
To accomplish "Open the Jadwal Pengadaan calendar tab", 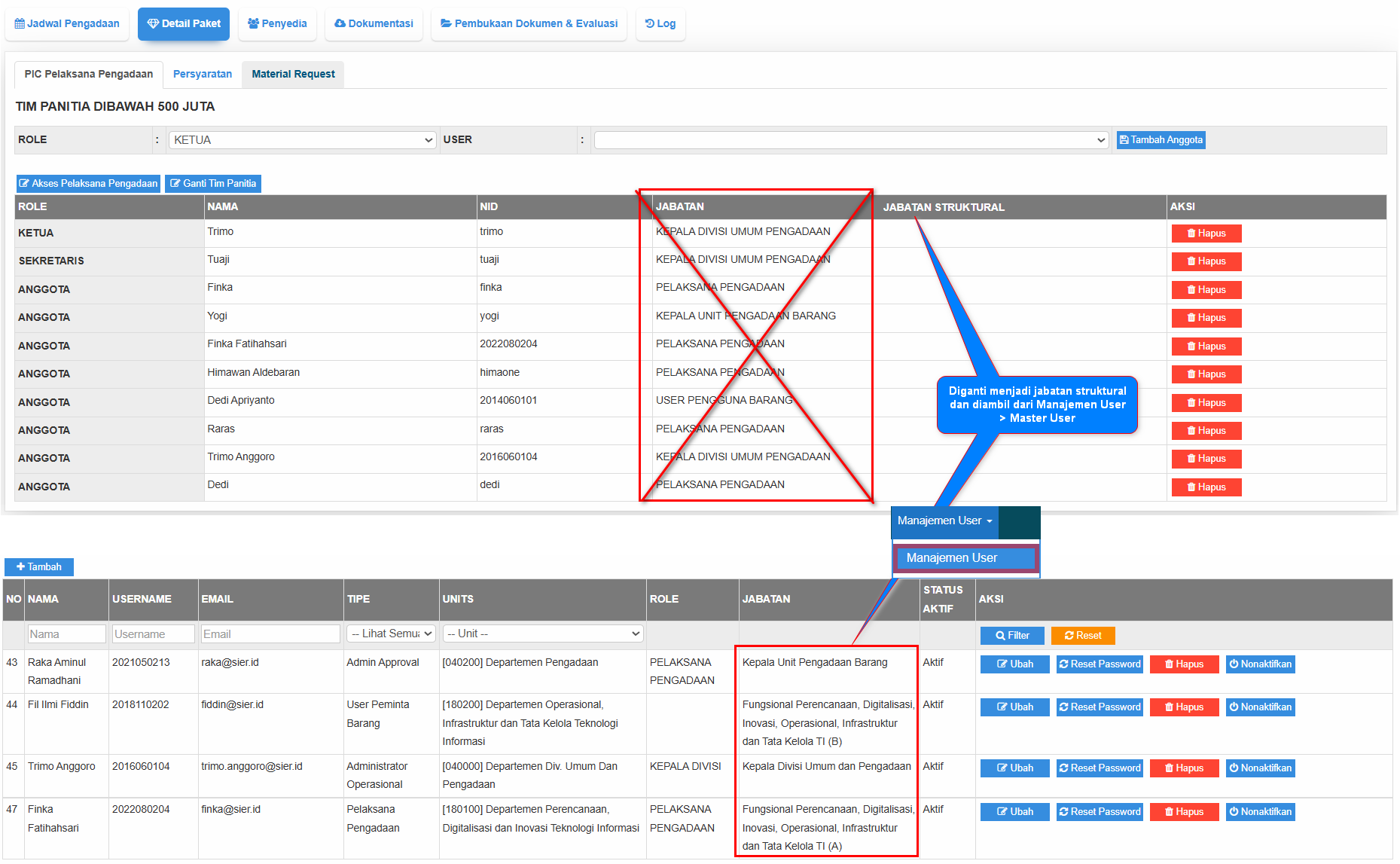I will 67,23.
